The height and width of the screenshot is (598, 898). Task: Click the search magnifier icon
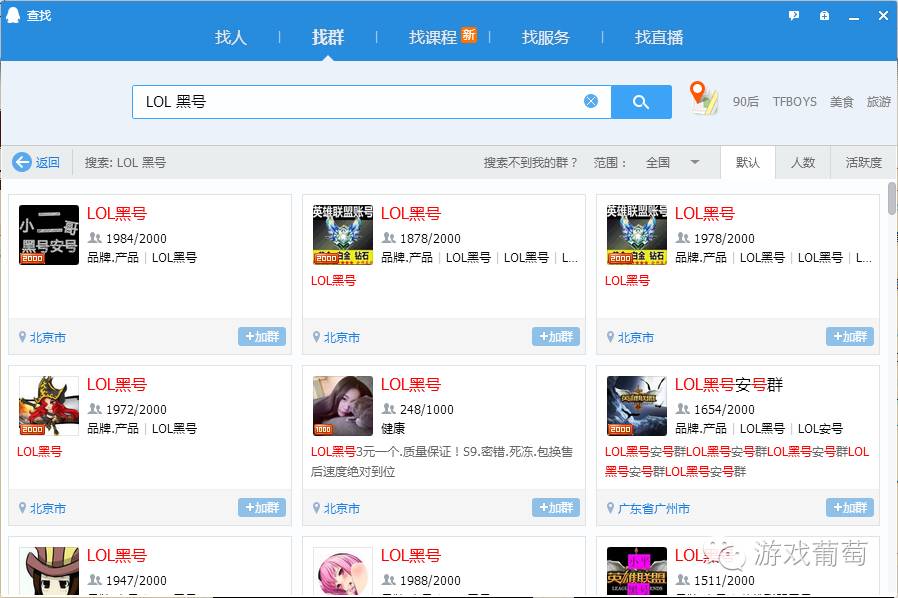tap(641, 101)
